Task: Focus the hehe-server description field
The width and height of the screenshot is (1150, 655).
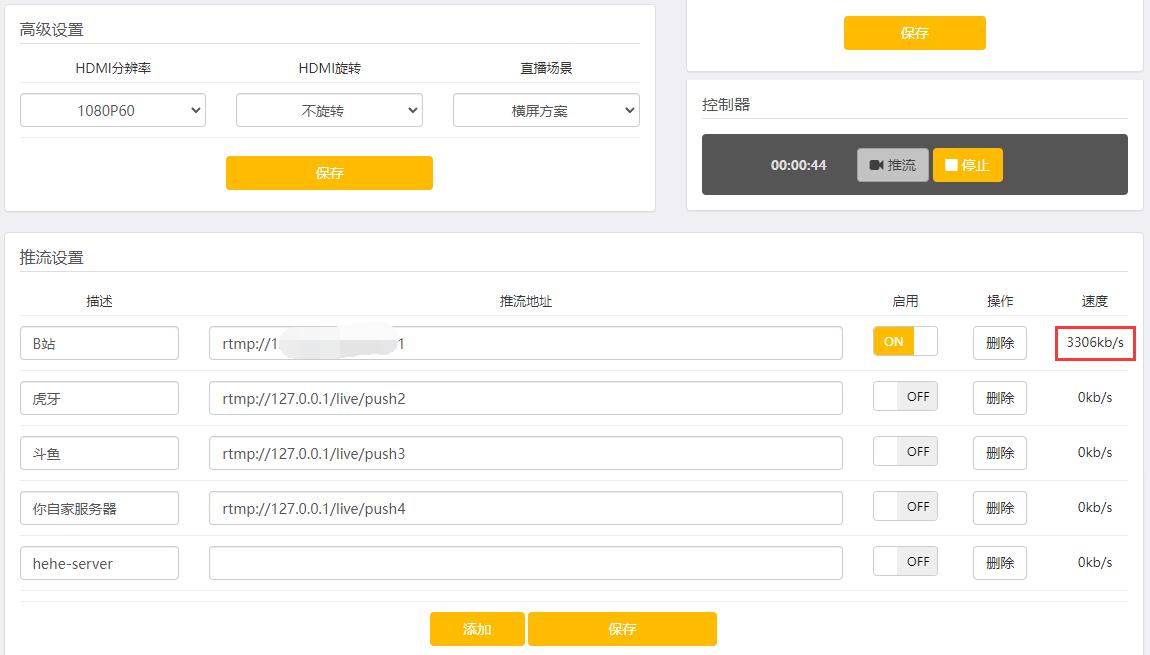Action: tap(100, 563)
